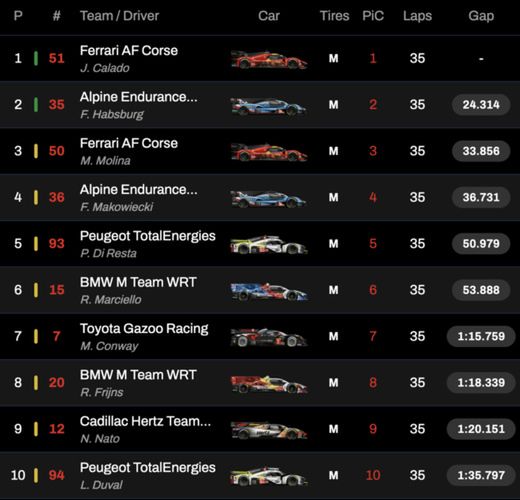Click the red Ferrari #51 car image
The image size is (520, 500).
[269, 60]
